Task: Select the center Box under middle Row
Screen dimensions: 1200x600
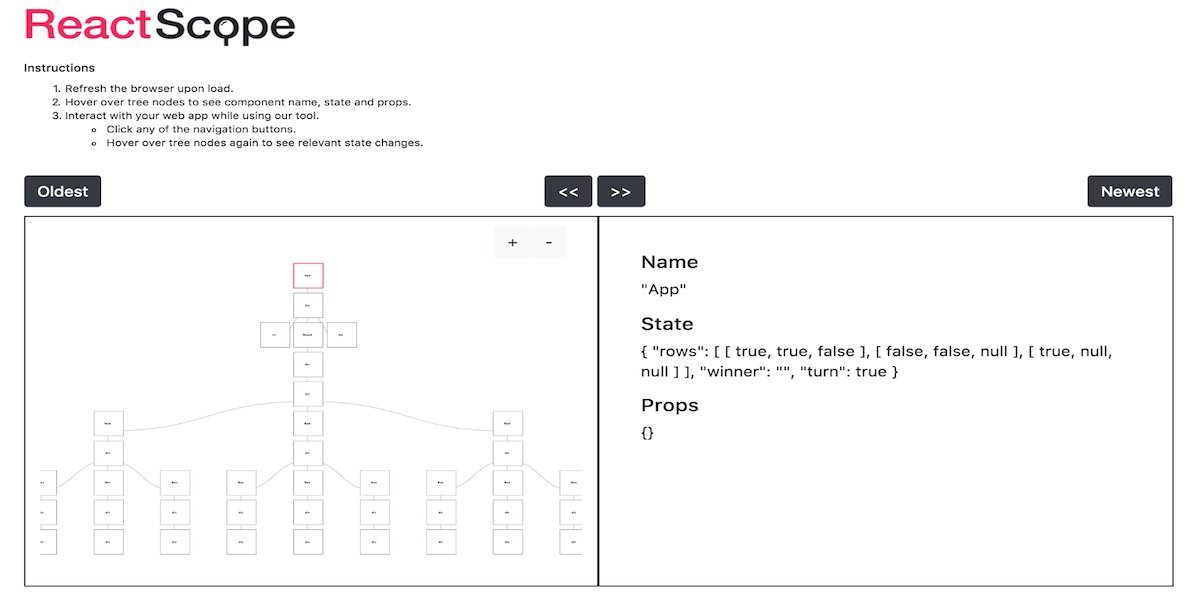Action: (308, 483)
